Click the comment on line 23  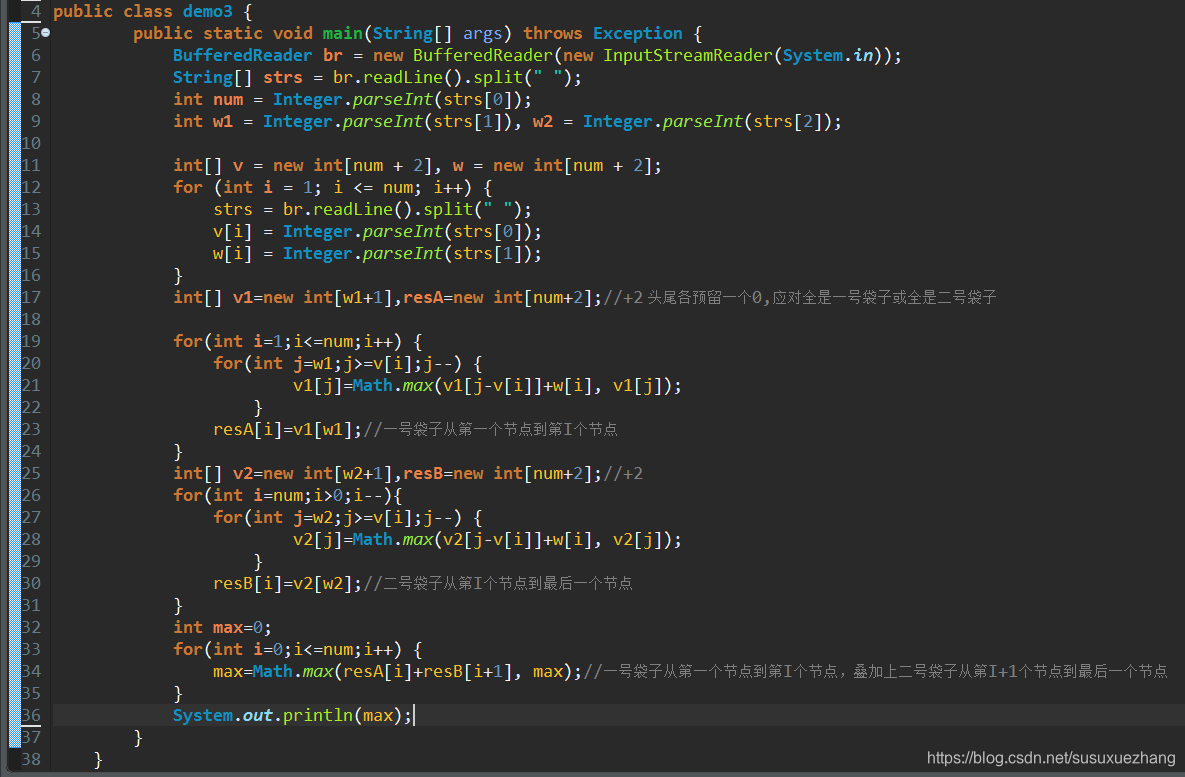point(490,429)
